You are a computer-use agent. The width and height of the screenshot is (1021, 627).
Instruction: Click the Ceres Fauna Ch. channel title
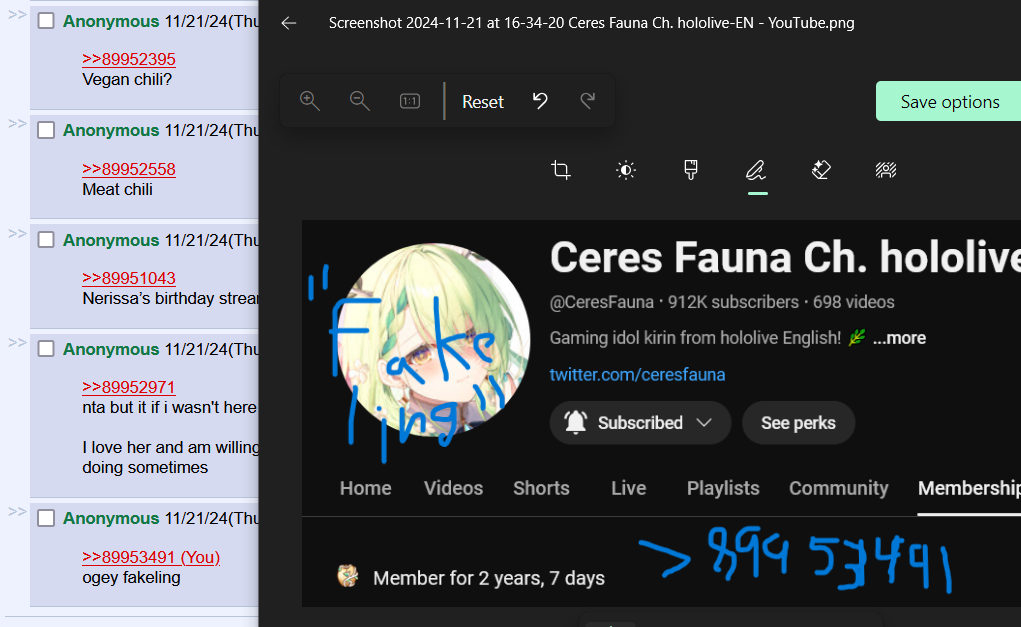(785, 257)
